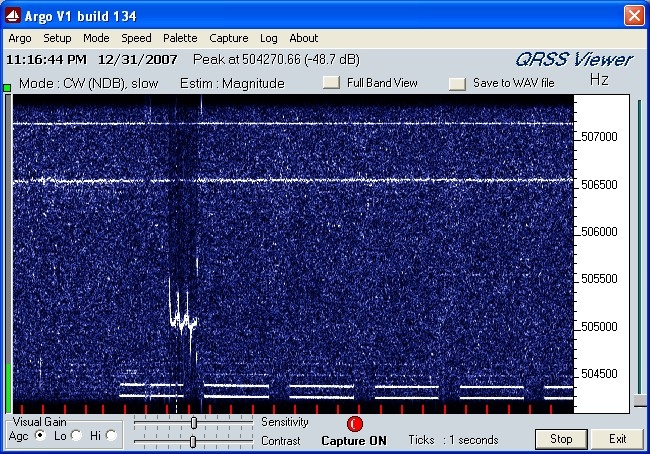Open the About menu
This screenshot has width=650, height=454.
[303, 38]
